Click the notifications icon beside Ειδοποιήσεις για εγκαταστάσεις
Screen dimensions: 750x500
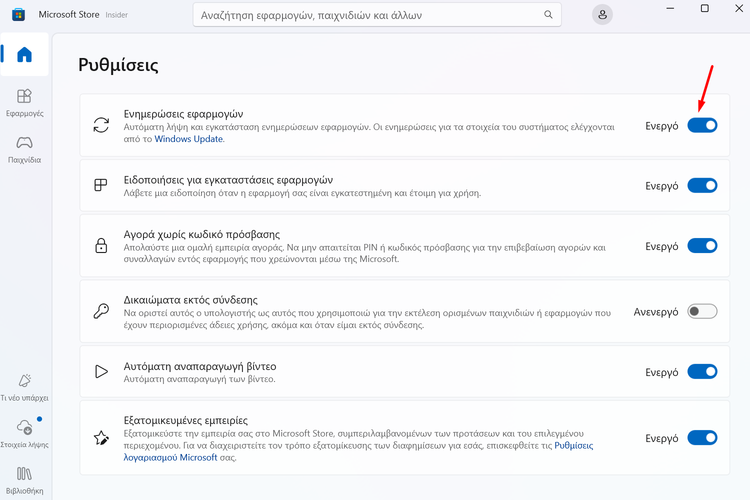[101, 185]
